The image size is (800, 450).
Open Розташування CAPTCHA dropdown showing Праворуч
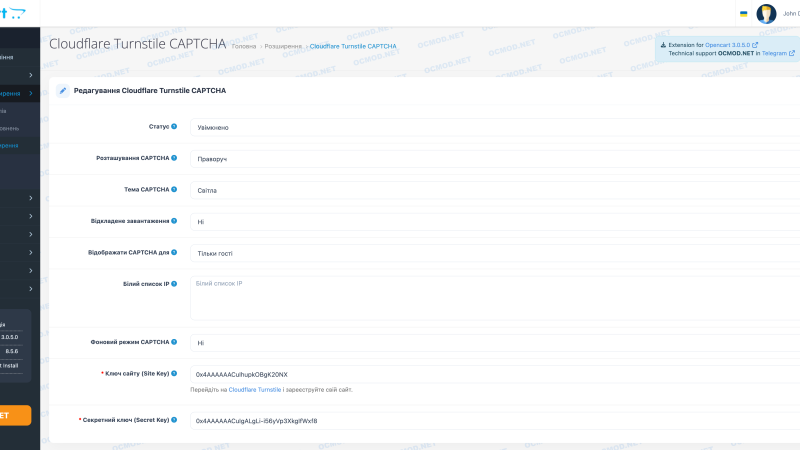tap(495, 159)
